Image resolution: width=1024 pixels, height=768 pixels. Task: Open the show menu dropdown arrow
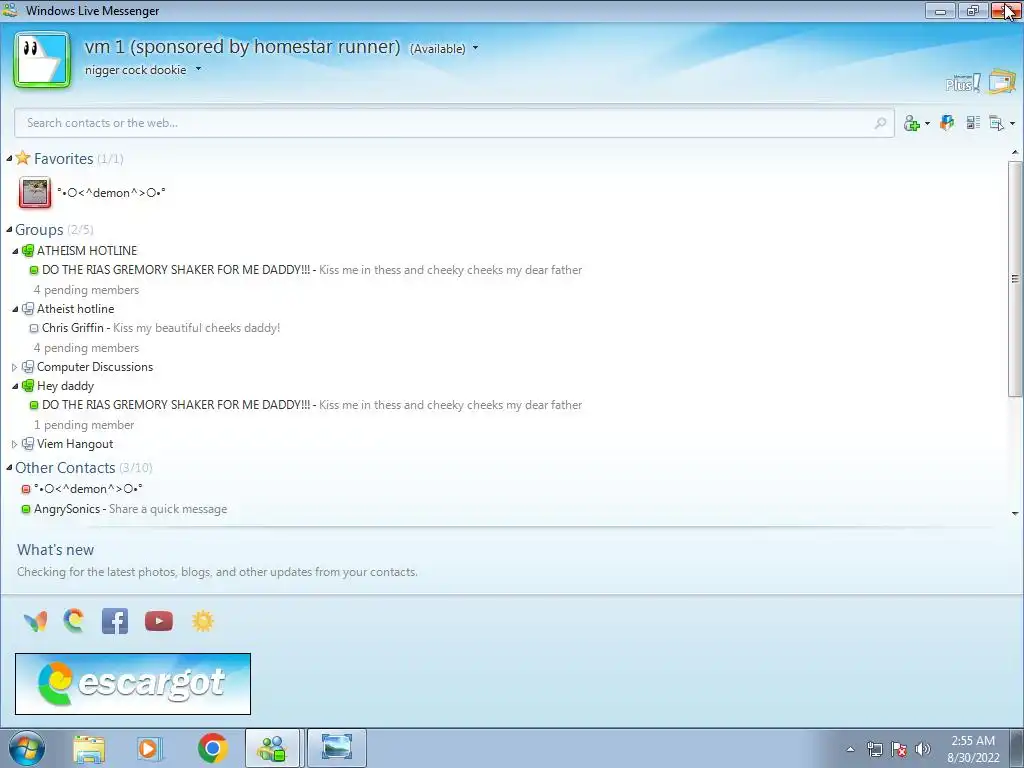1012,123
